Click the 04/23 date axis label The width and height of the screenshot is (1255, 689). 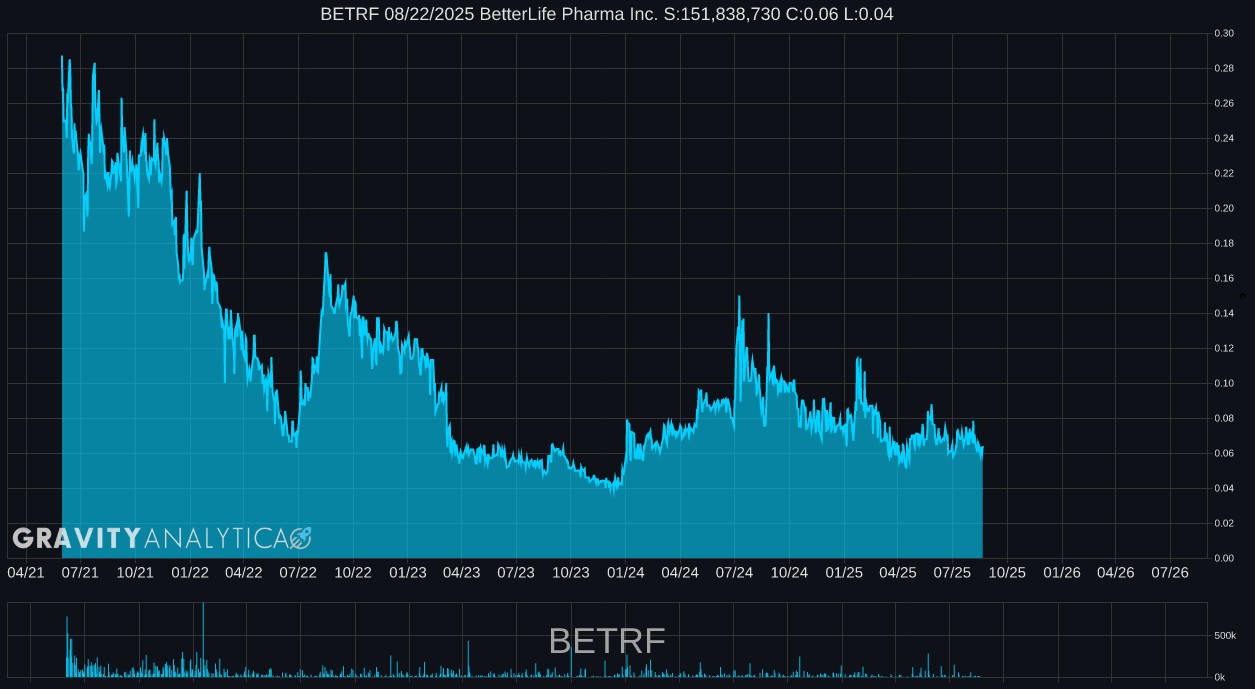point(461,573)
